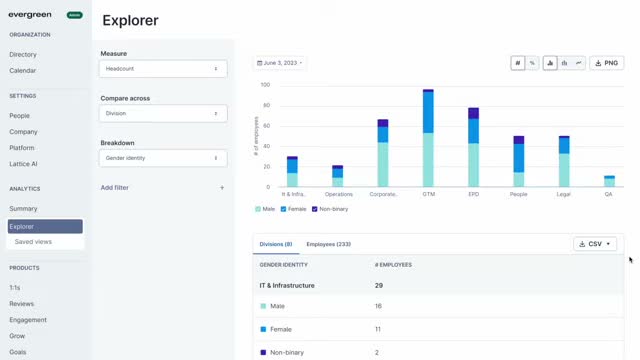Toggle the Non-binary legend checkbox

314,209
